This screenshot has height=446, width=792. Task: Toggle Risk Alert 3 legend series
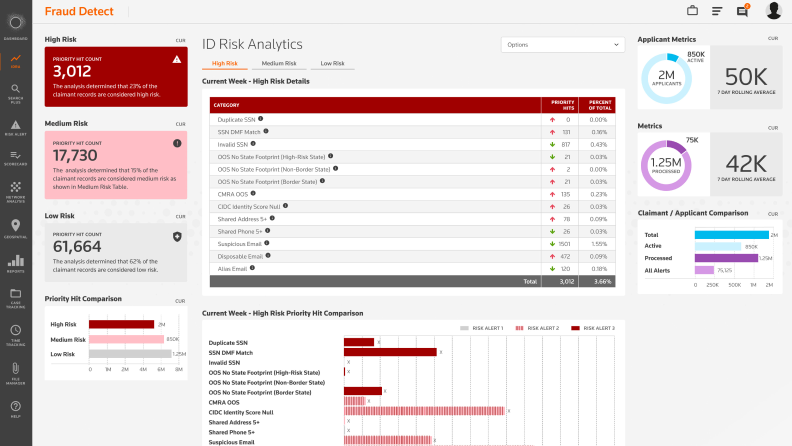pos(592,327)
